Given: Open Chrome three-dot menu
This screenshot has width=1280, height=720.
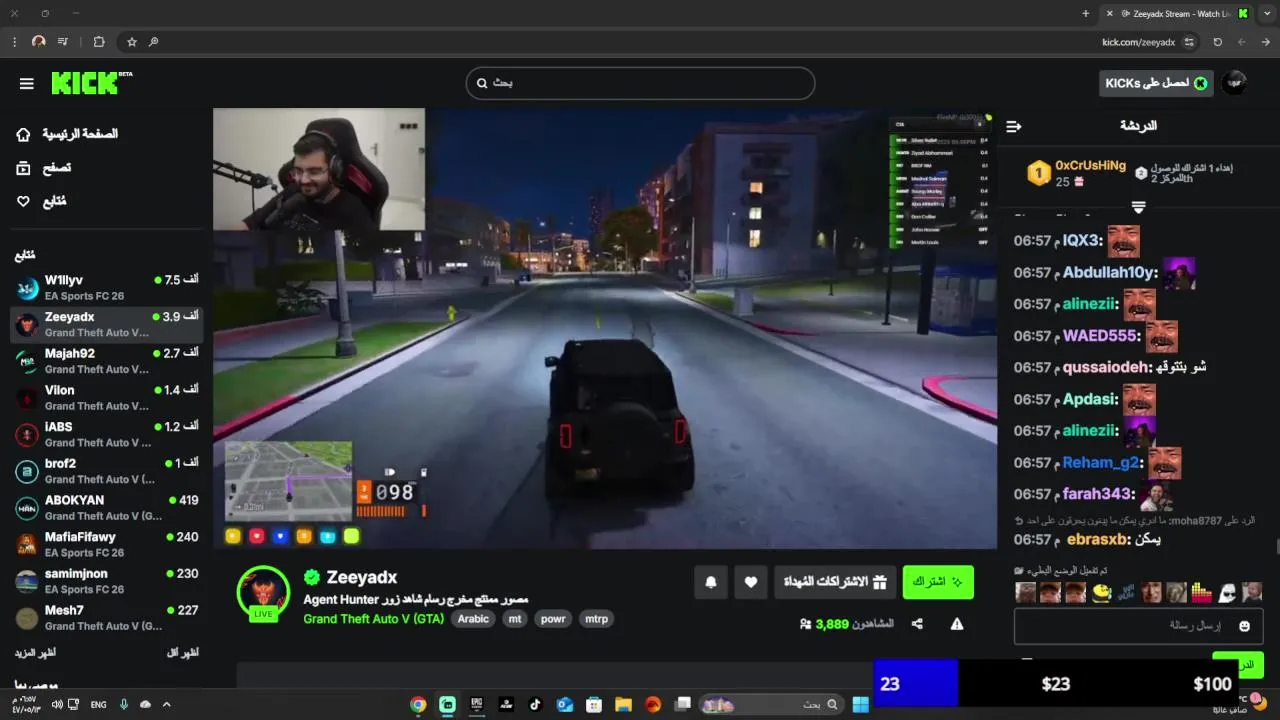Looking at the screenshot, I should click(14, 42).
